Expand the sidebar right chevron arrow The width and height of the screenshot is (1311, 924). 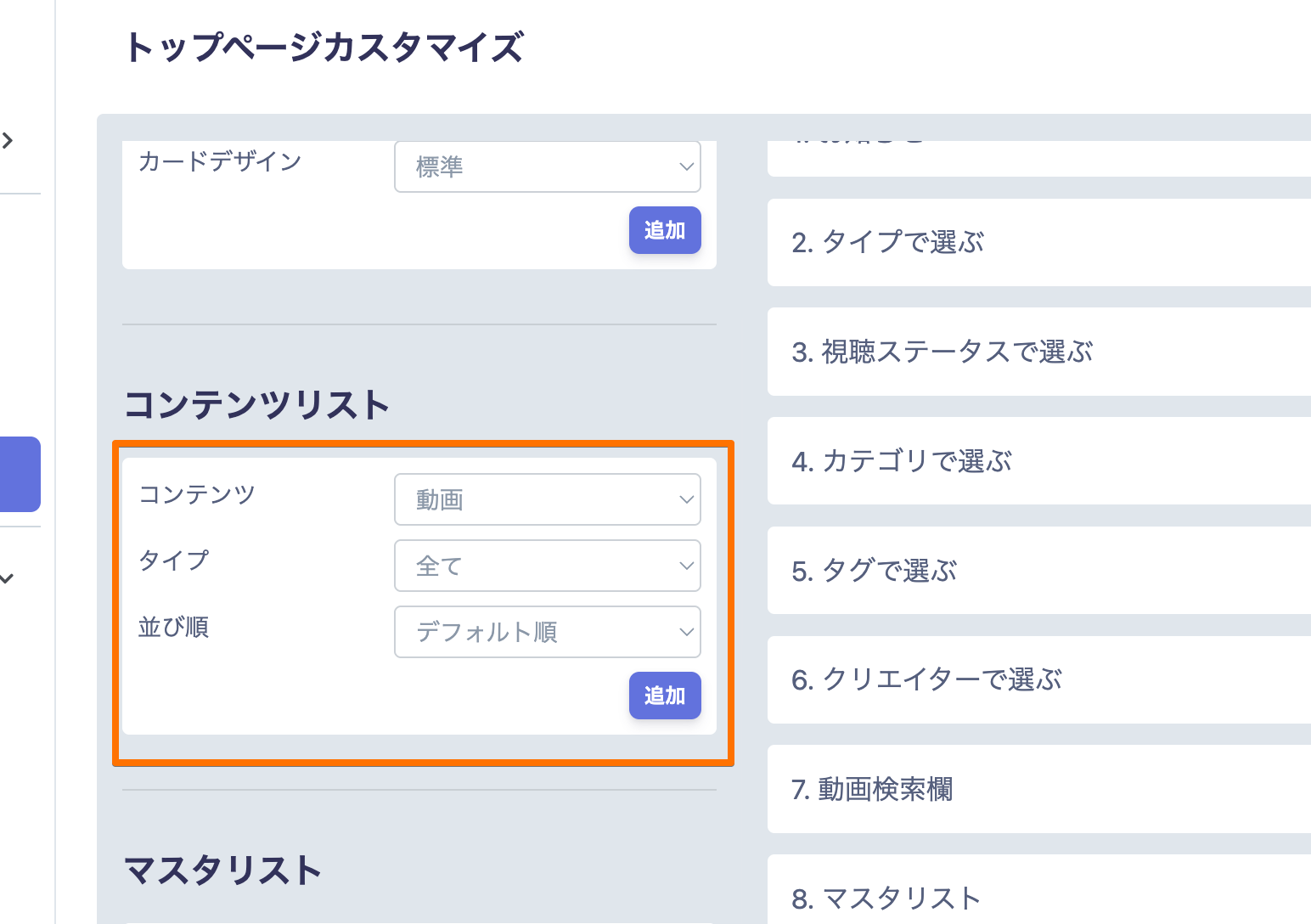pyautogui.click(x=8, y=140)
